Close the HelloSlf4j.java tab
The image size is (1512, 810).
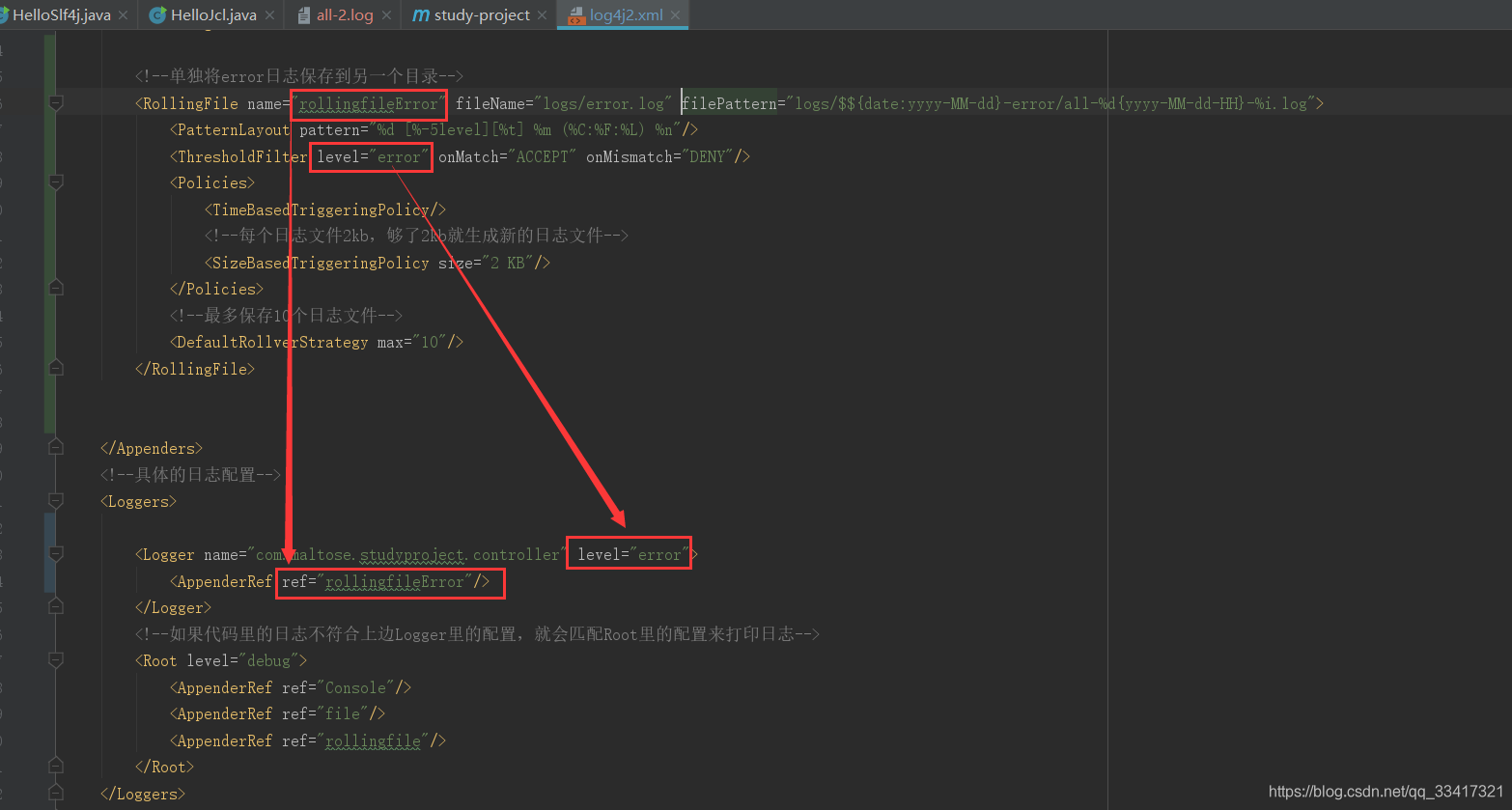pos(123,15)
